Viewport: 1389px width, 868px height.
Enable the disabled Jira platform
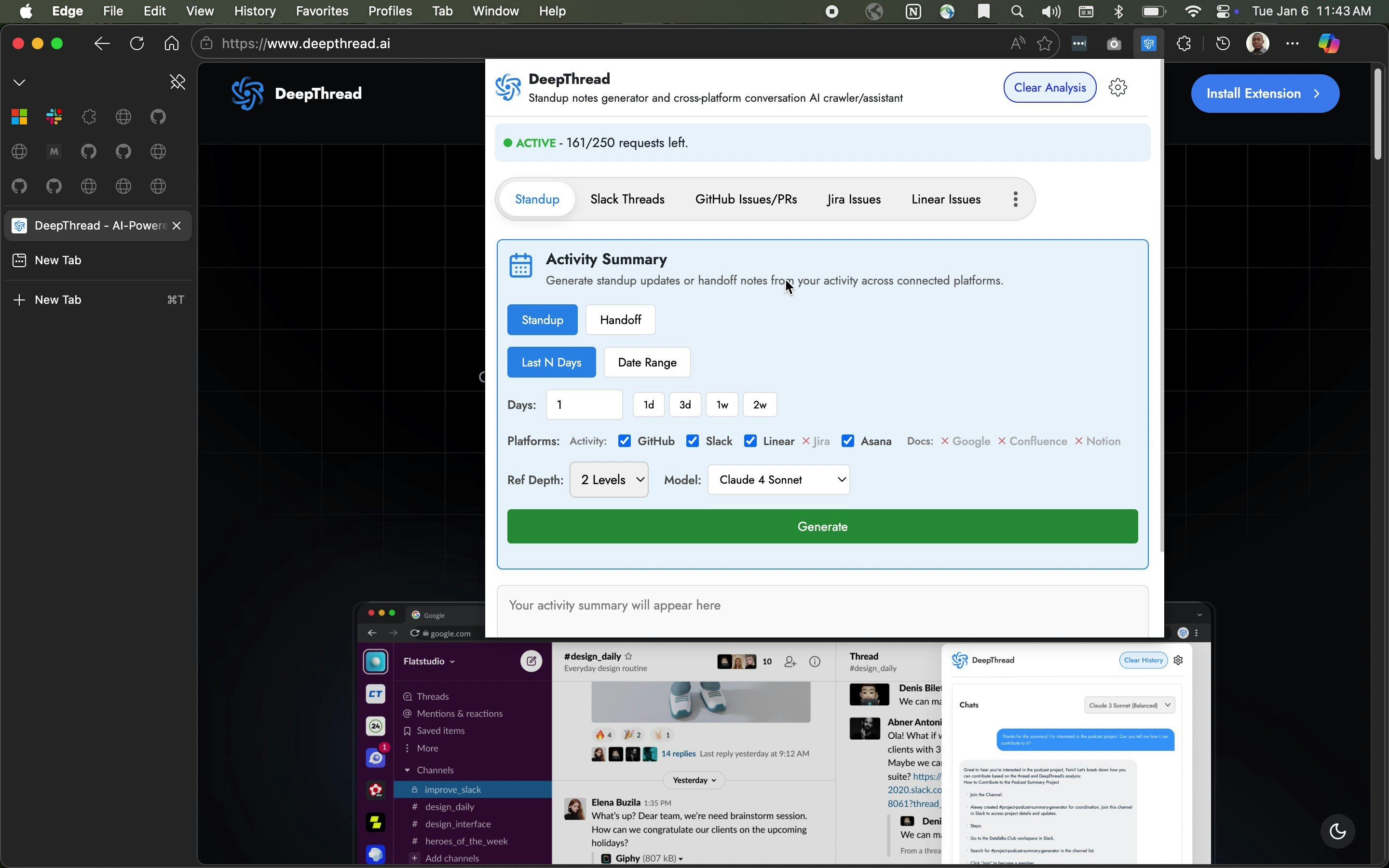coord(816,441)
